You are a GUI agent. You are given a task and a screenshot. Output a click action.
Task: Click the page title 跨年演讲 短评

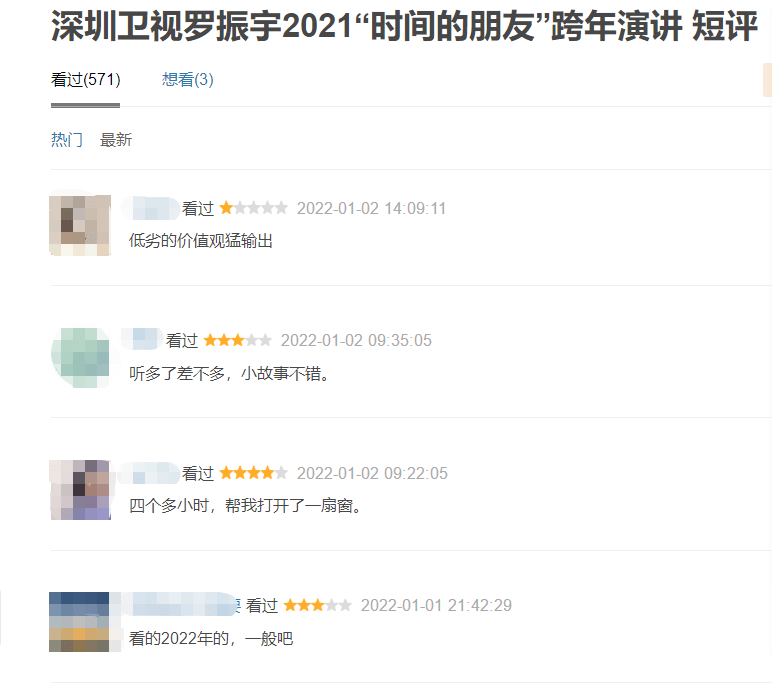(x=654, y=26)
